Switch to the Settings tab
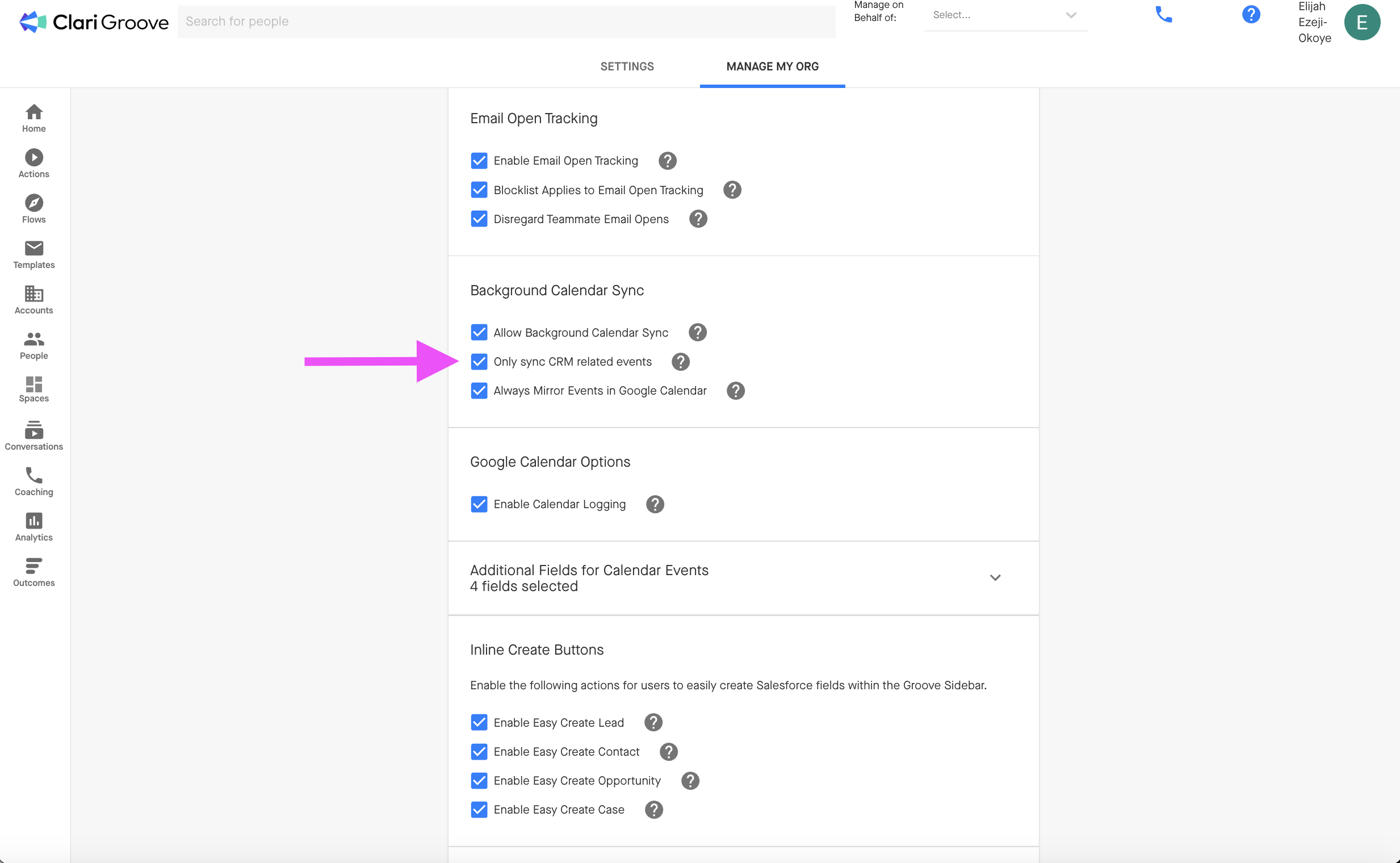1400x863 pixels. [627, 67]
